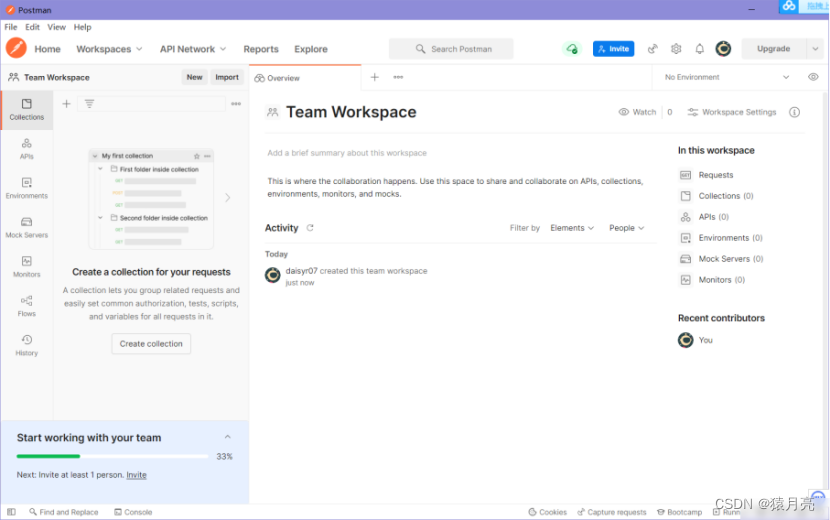
Task: Open Requests in this workspace
Action: click(707, 175)
